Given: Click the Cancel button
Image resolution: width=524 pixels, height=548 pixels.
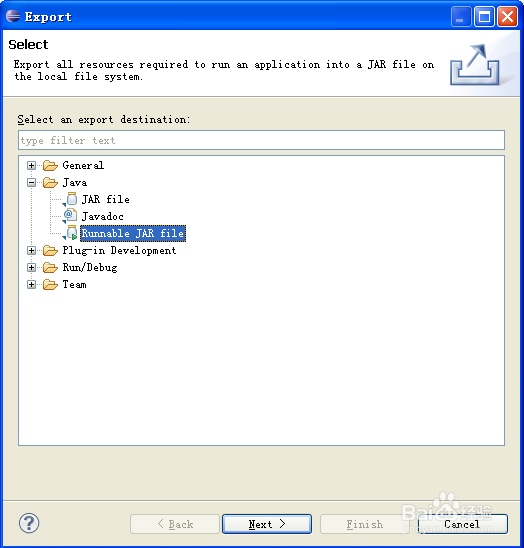Looking at the screenshot, I should (x=462, y=524).
